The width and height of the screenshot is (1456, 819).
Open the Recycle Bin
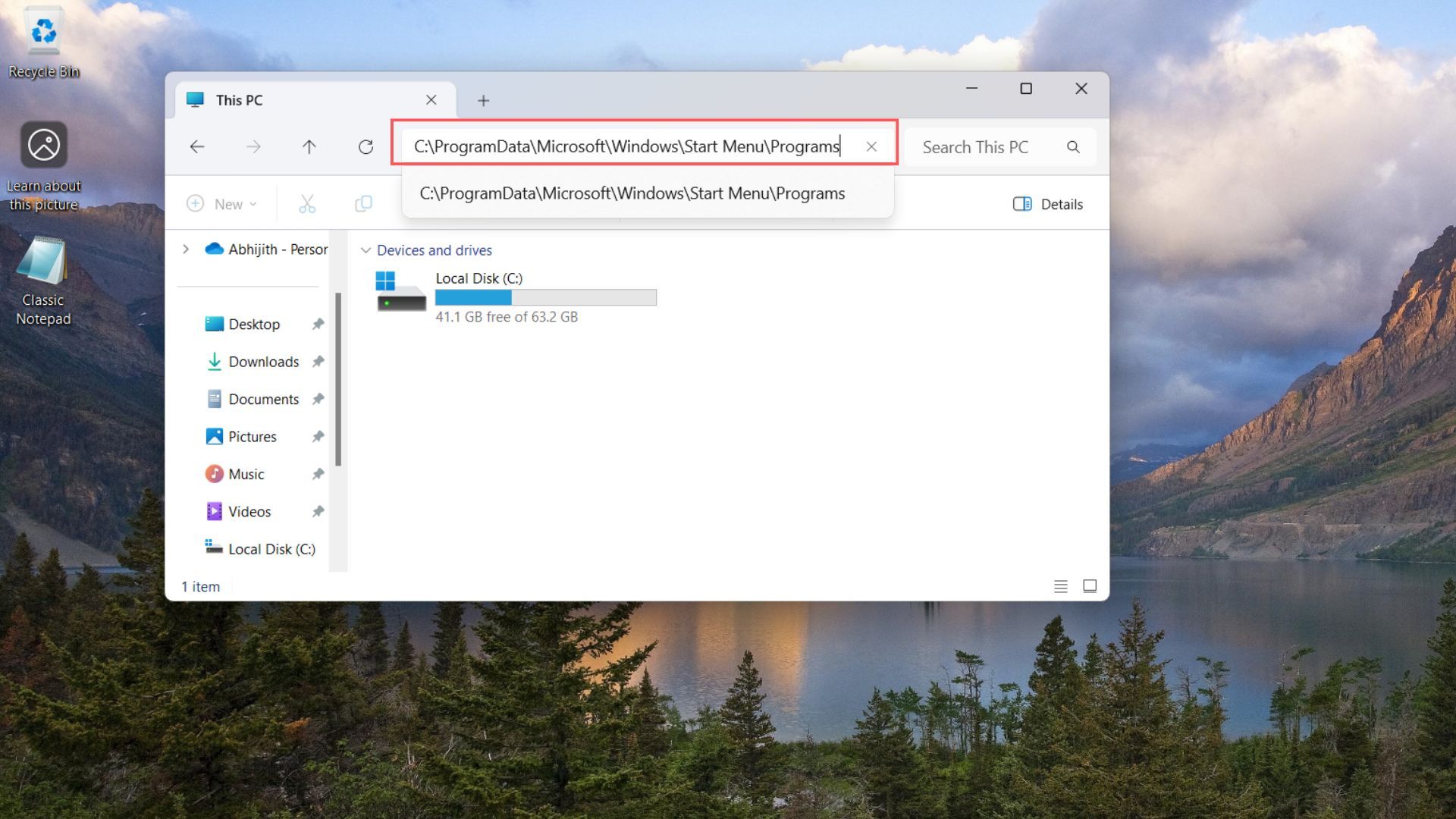43,34
